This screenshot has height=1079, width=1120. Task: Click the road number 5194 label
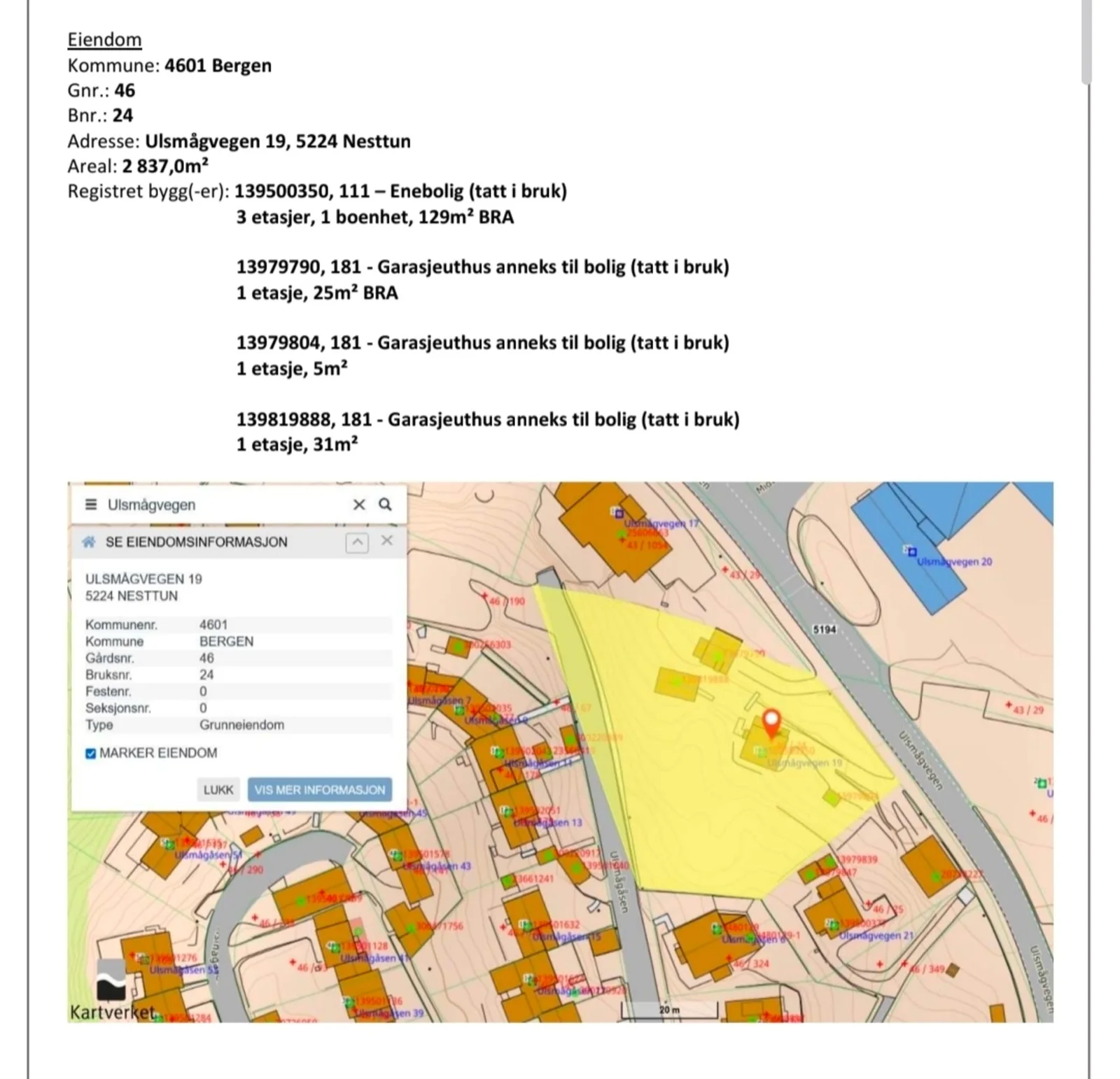(825, 629)
